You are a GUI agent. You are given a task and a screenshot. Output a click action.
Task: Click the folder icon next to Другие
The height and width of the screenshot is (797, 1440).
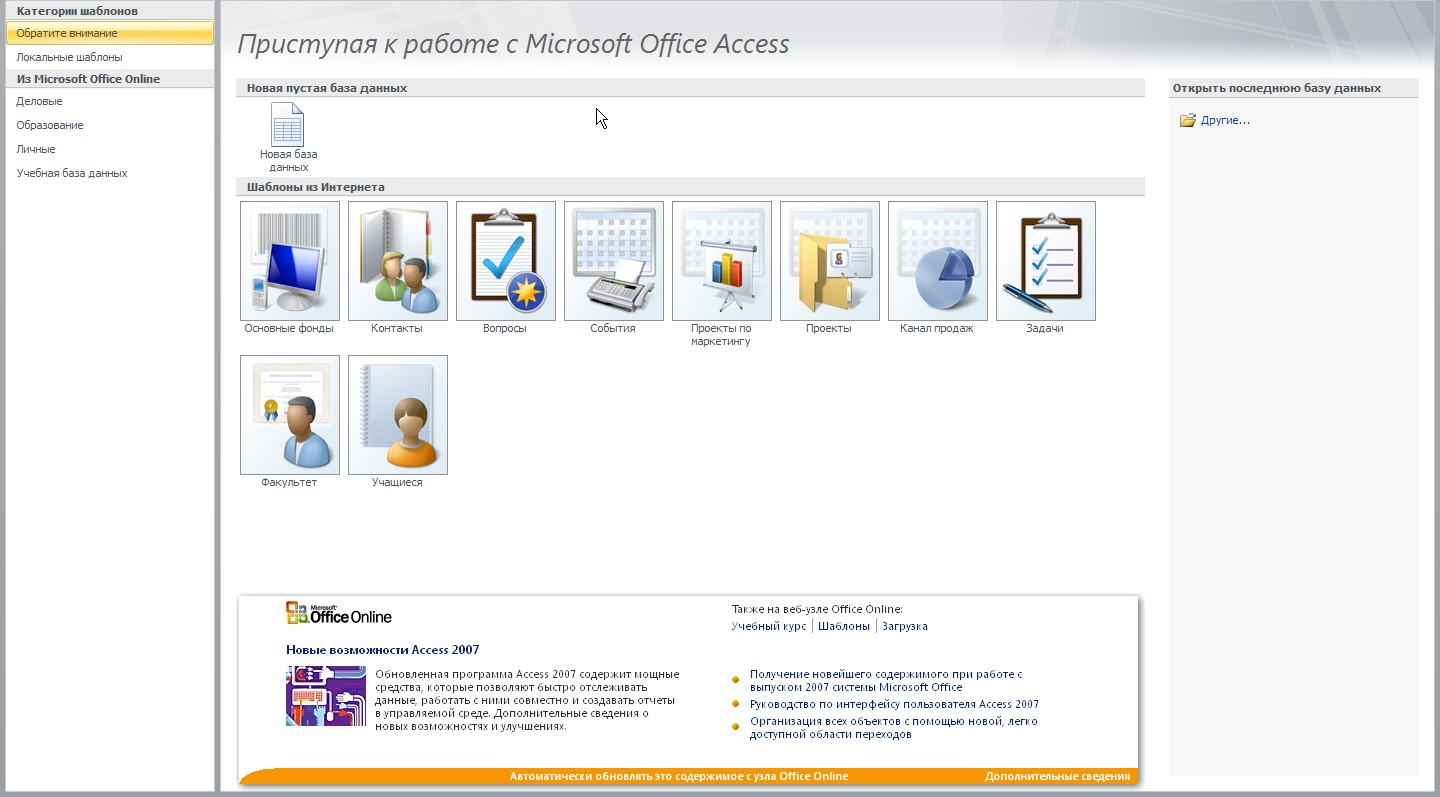[x=1188, y=120]
